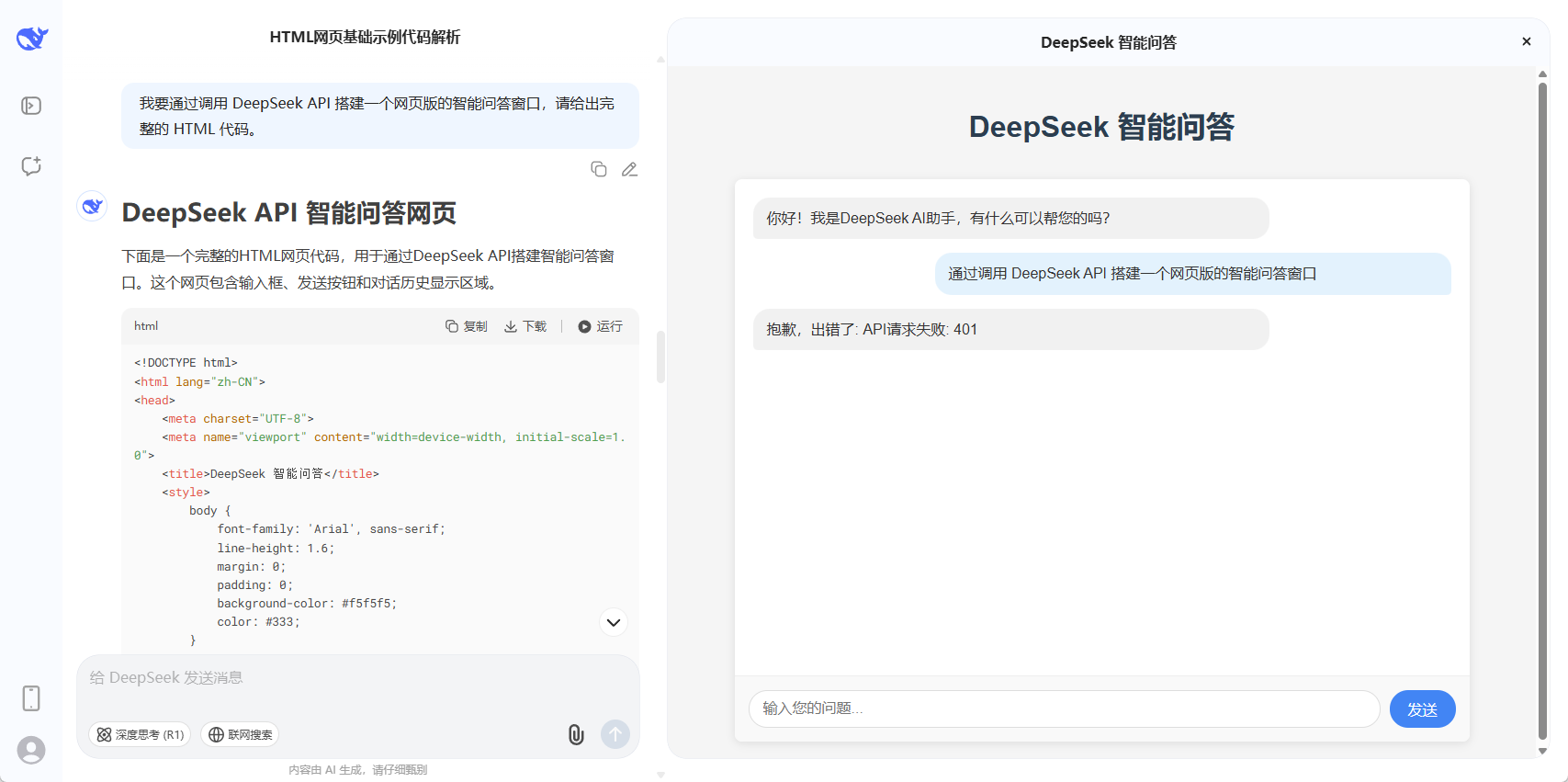This screenshot has height=782, width=1568.
Task: Focus the 给 DeepSeek 发送消息 input box
Action: 358,678
